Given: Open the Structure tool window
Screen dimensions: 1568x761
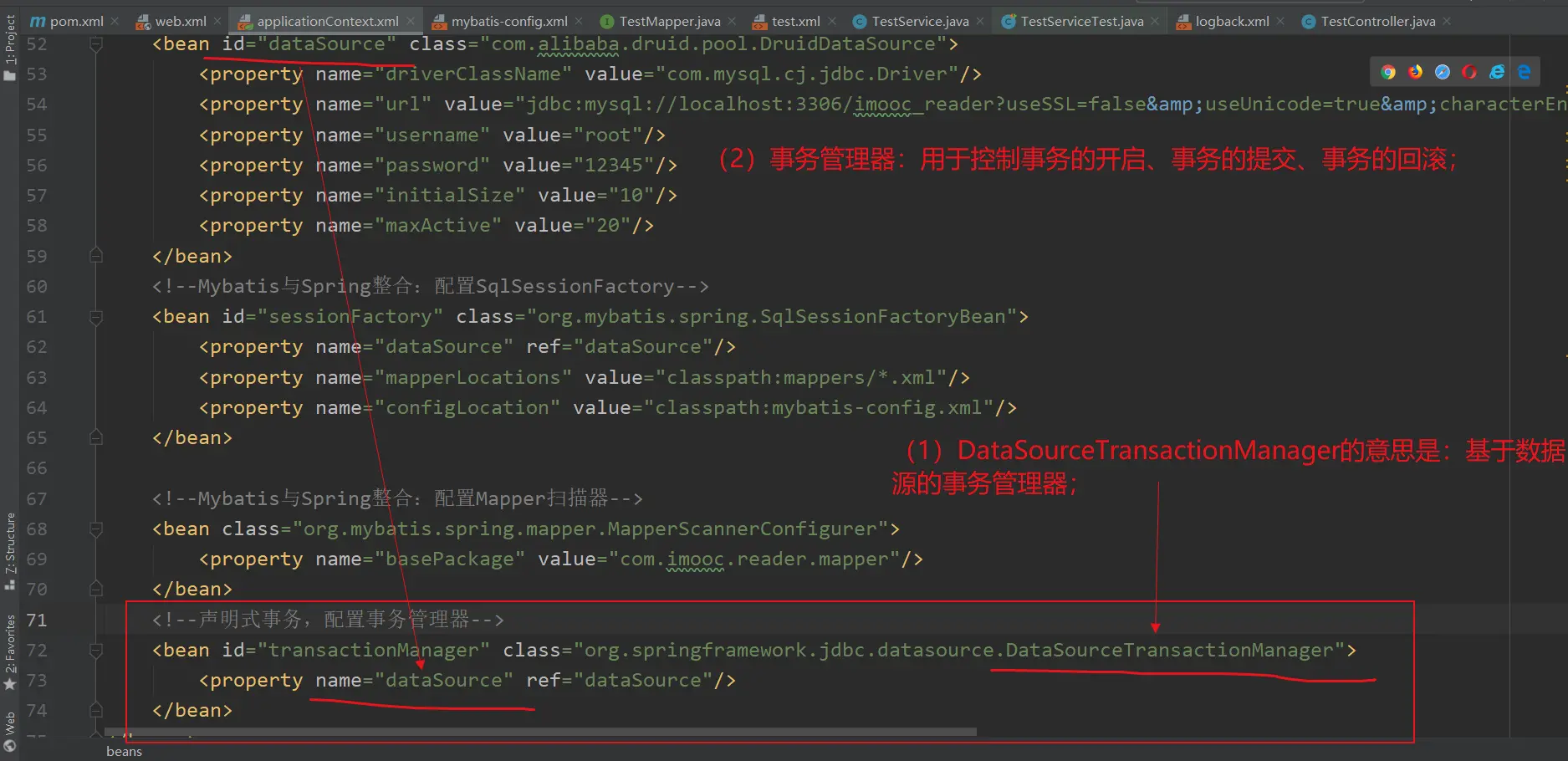Looking at the screenshot, I should (10, 550).
